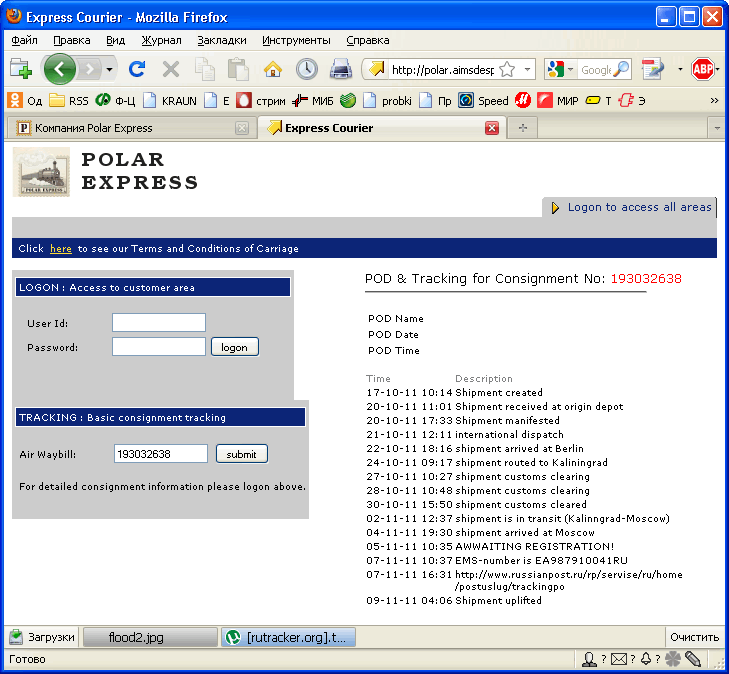Screen dimensions: 729x674
Task: Open Terms and Conditions 'here' link
Action: pyautogui.click(x=61, y=249)
